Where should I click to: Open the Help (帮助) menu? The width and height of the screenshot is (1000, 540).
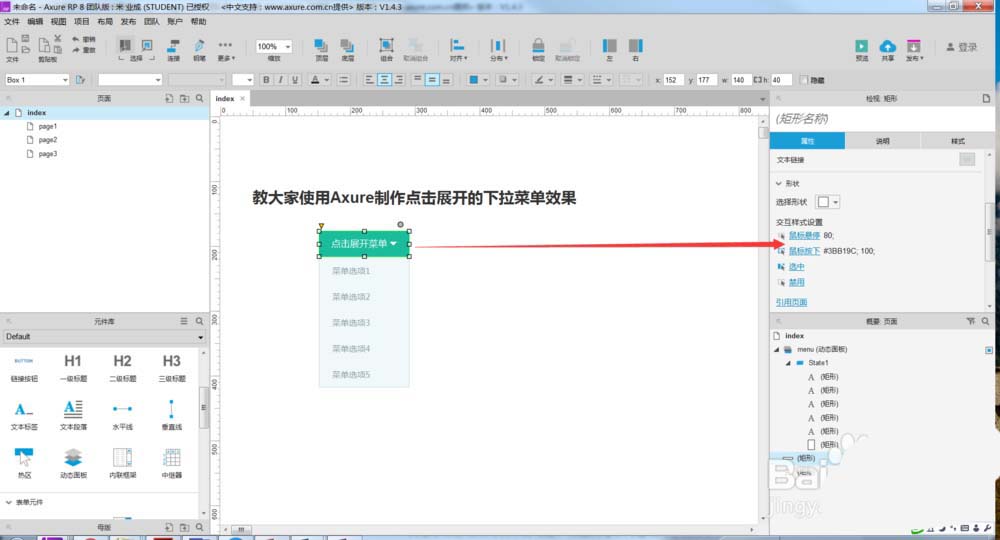pos(198,22)
